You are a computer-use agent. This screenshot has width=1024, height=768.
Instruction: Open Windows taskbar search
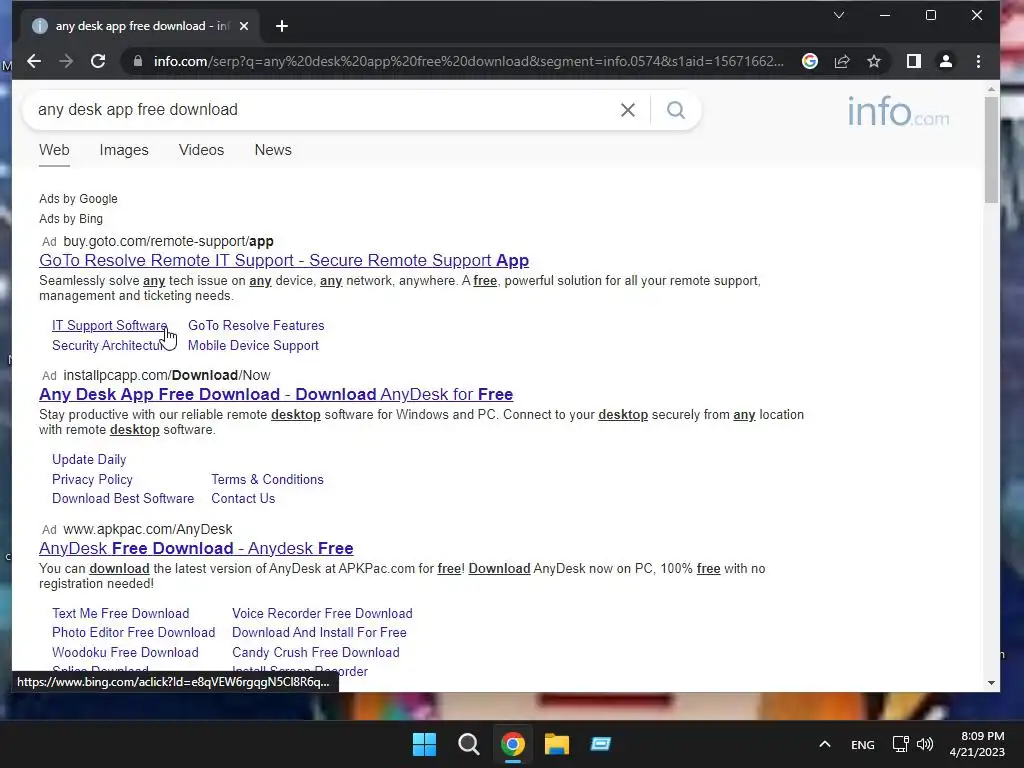point(468,744)
